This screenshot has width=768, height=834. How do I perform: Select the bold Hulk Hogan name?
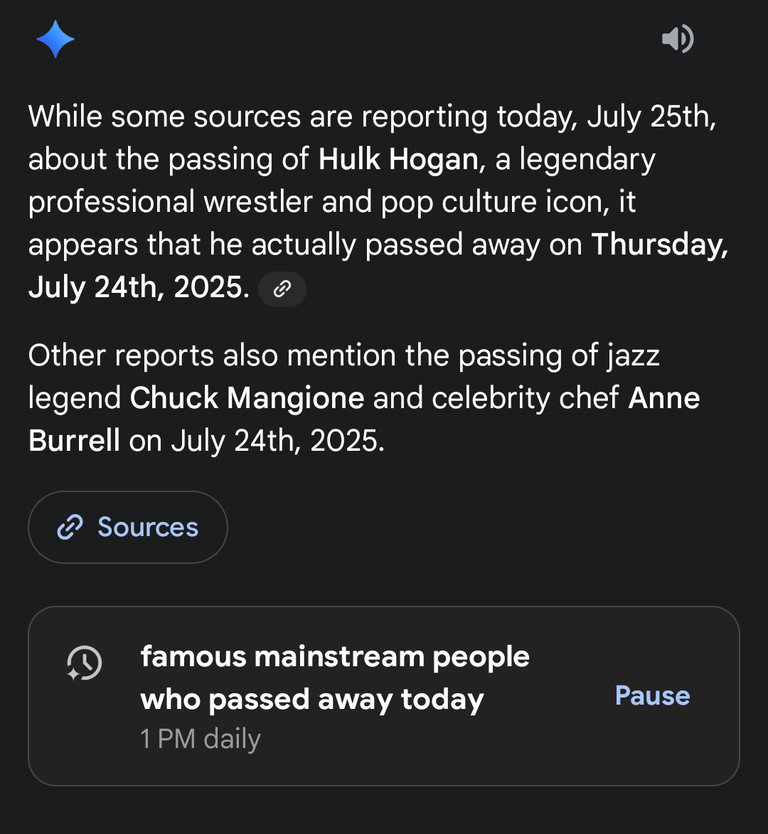[x=398, y=159]
